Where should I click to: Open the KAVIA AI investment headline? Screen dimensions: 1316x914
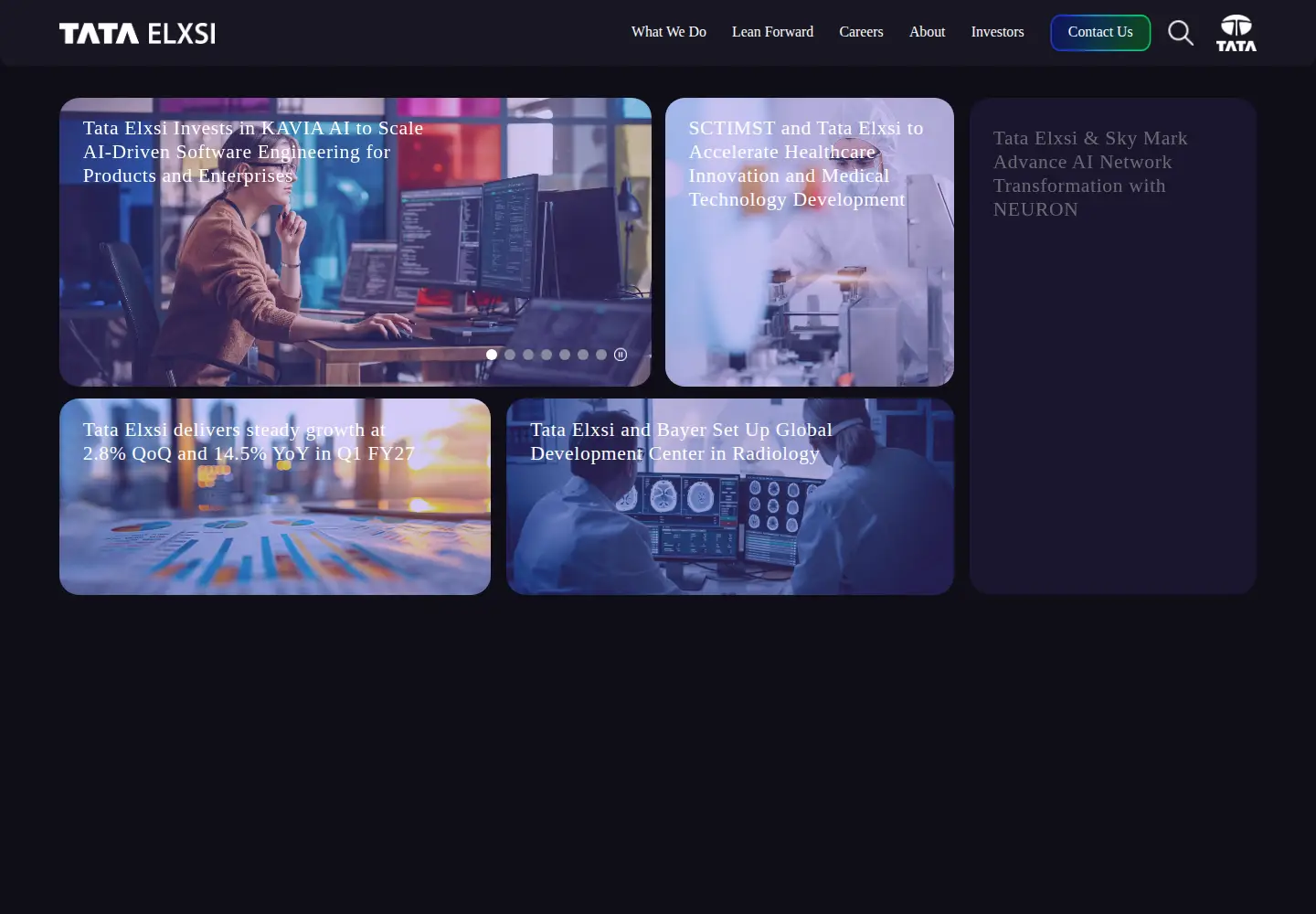point(253,152)
